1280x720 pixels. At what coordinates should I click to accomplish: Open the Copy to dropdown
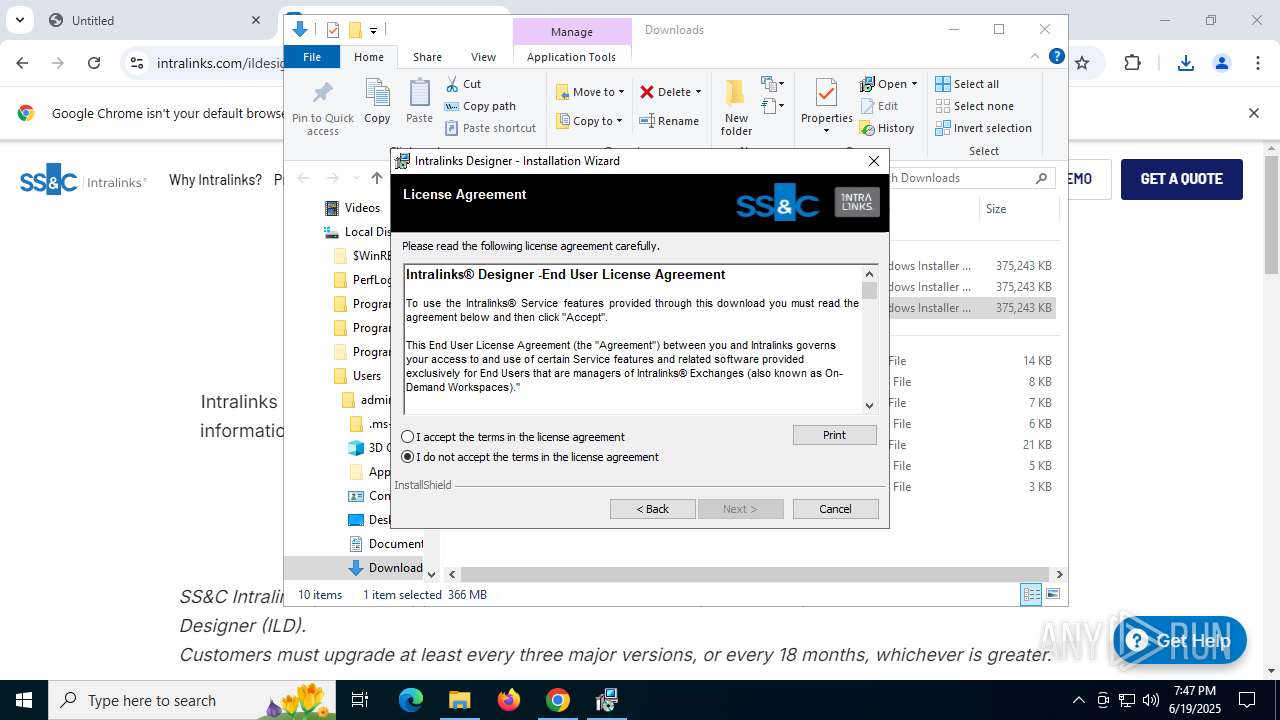click(589, 121)
